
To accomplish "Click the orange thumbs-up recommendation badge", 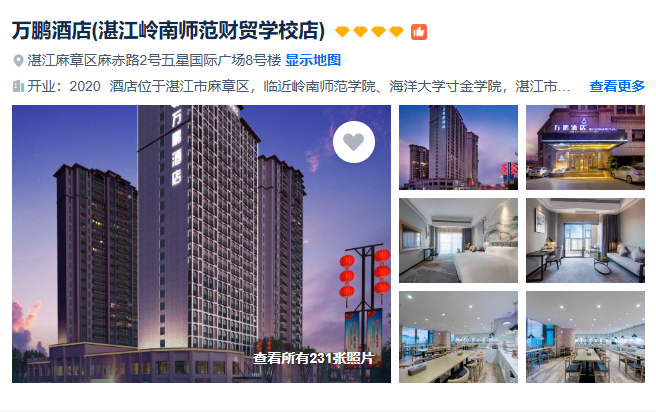I will (419, 32).
